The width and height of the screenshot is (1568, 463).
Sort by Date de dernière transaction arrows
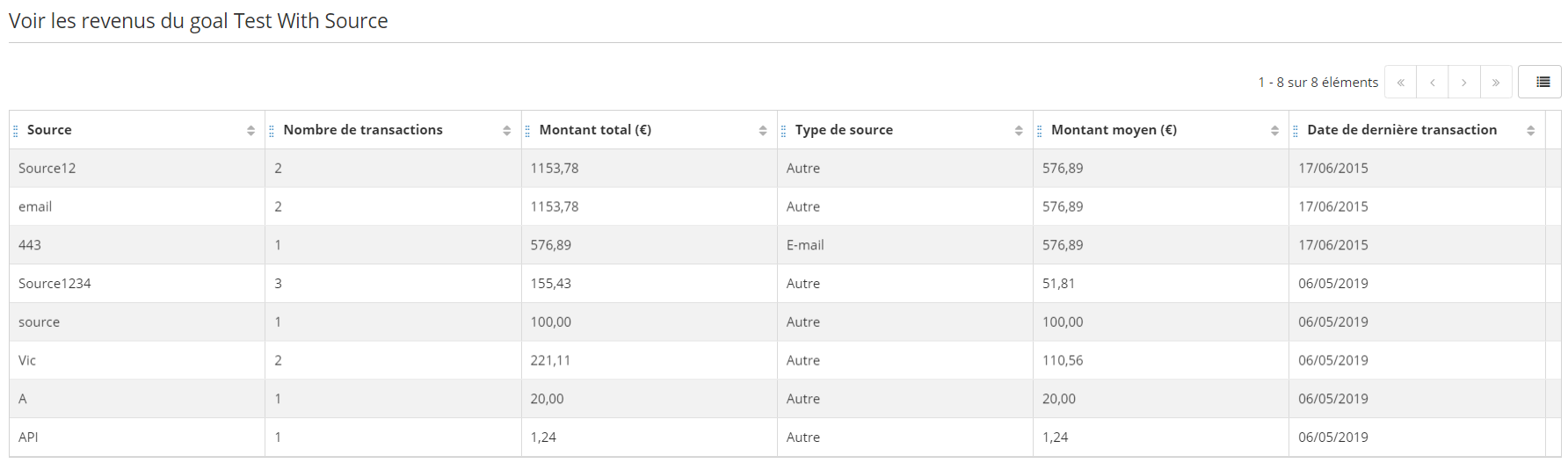pyautogui.click(x=1530, y=131)
